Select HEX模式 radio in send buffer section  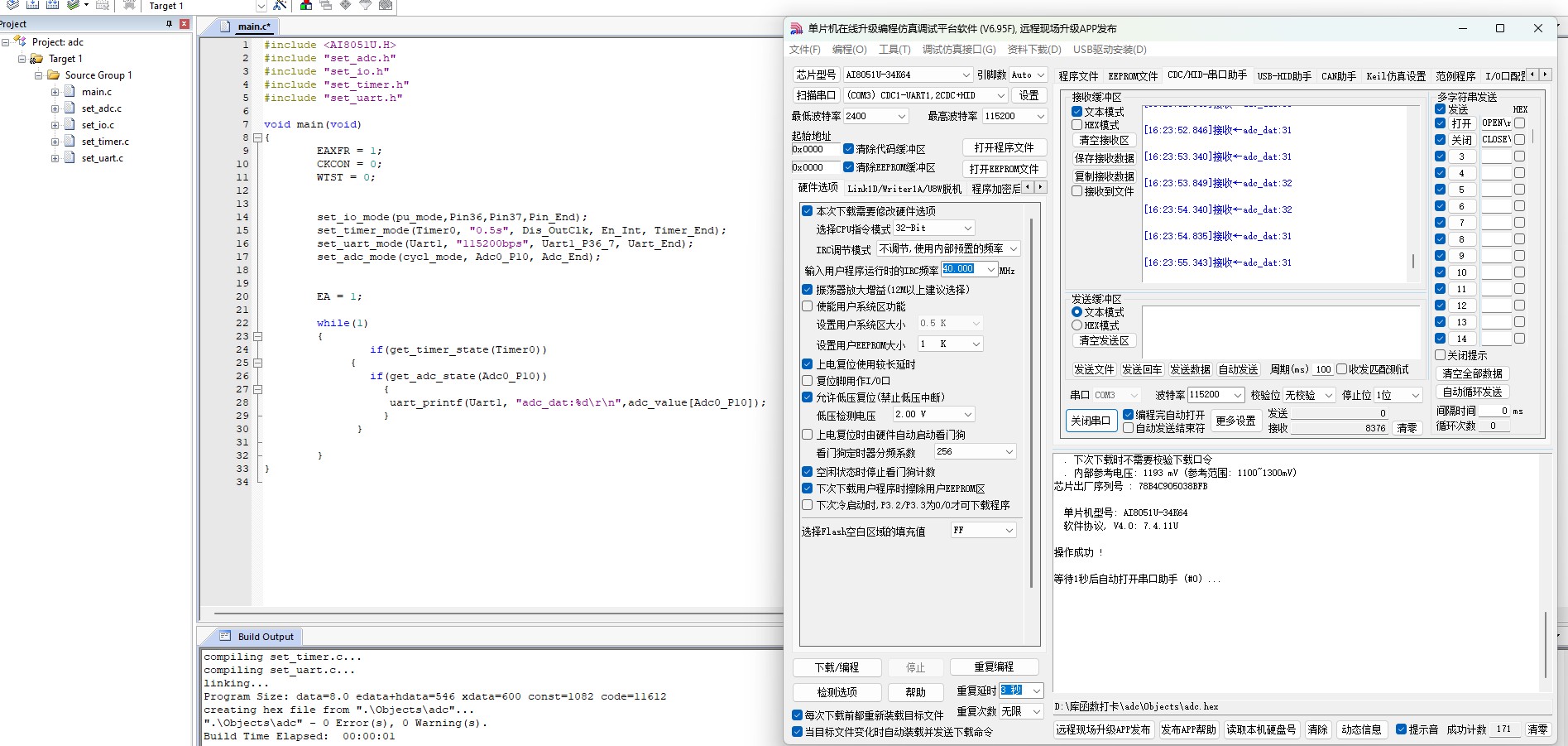pyautogui.click(x=1077, y=325)
